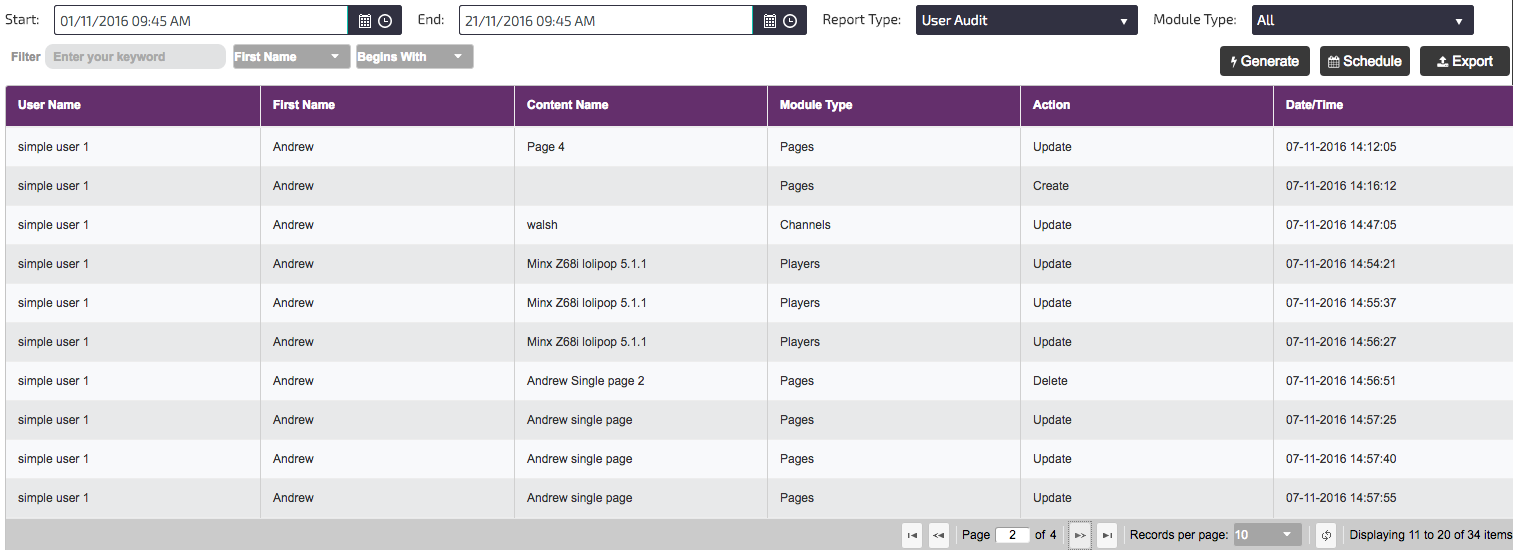Click 'simple user 1' in the Page 4 row
1513x550 pixels.
(x=53, y=147)
